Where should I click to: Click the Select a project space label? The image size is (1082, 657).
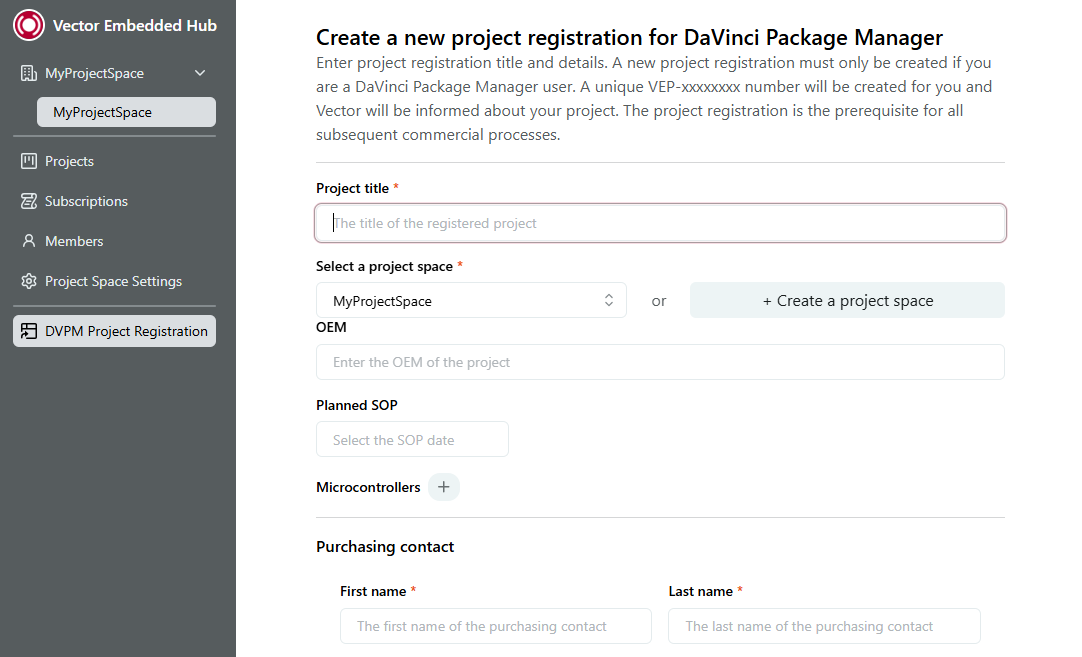click(384, 266)
